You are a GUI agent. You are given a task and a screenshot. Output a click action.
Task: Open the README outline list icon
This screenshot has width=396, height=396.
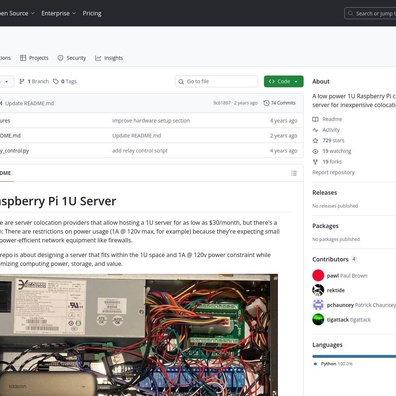(294, 173)
